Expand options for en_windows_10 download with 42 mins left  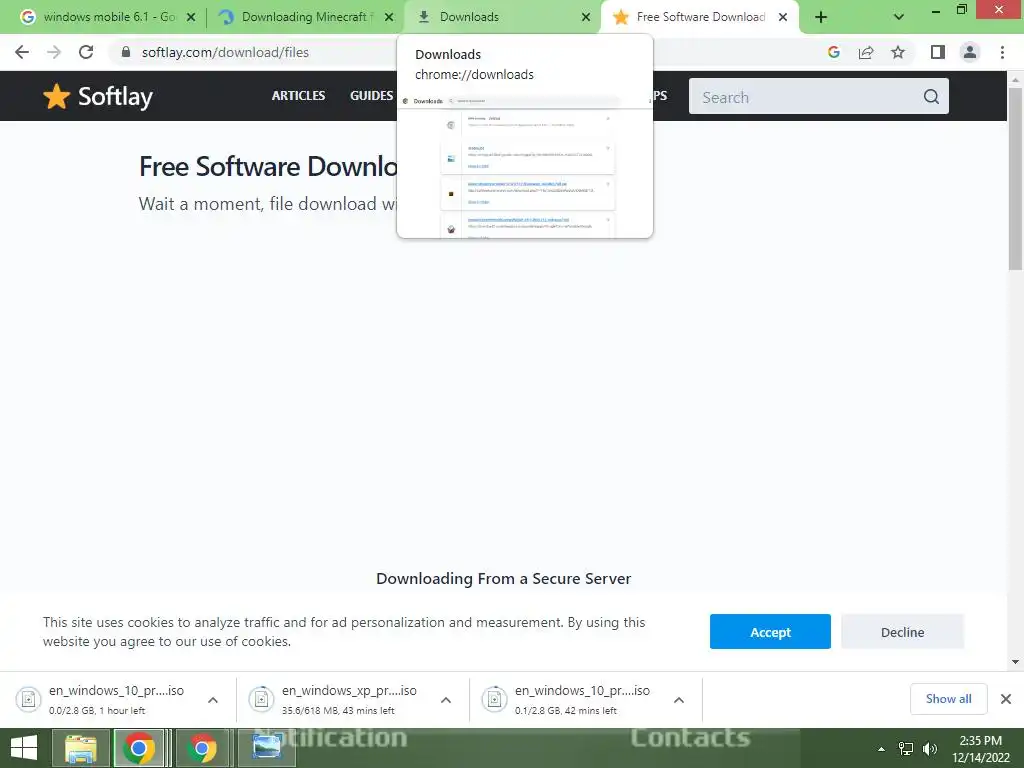click(x=679, y=700)
